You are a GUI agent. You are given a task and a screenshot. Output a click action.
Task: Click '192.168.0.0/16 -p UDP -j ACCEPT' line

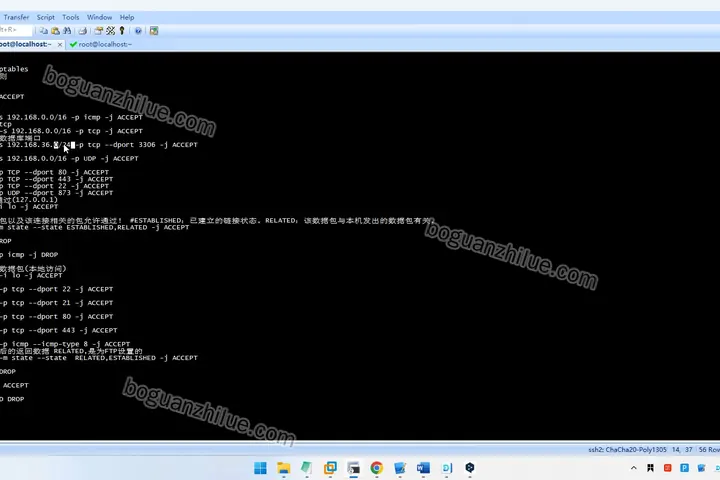(69, 158)
